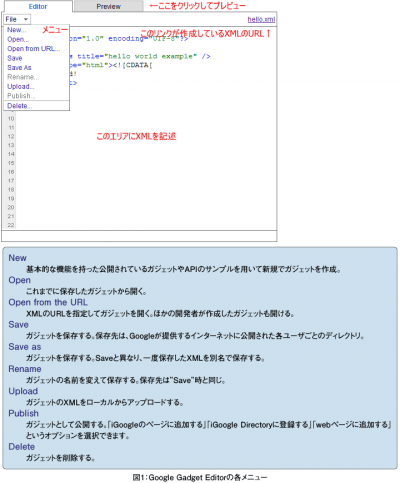Choose Delete... from the File menu

tap(20, 106)
